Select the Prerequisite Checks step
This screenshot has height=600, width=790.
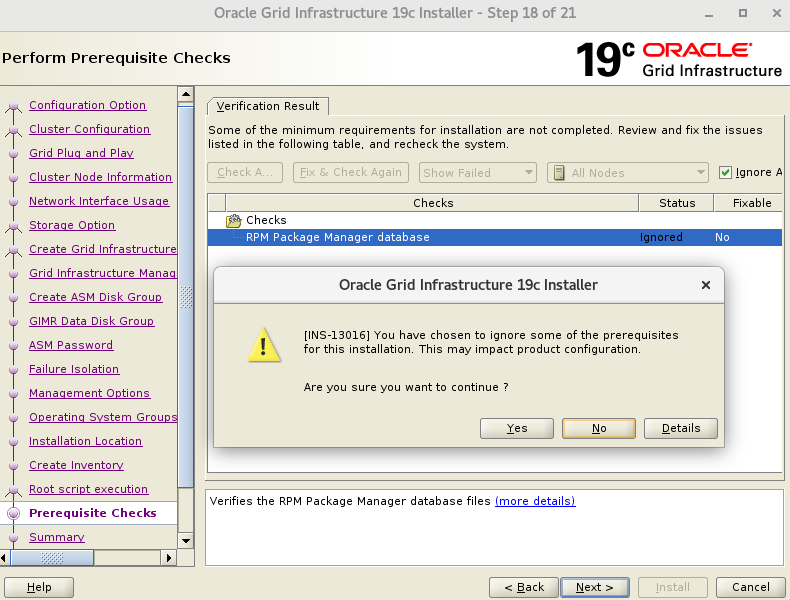93,513
